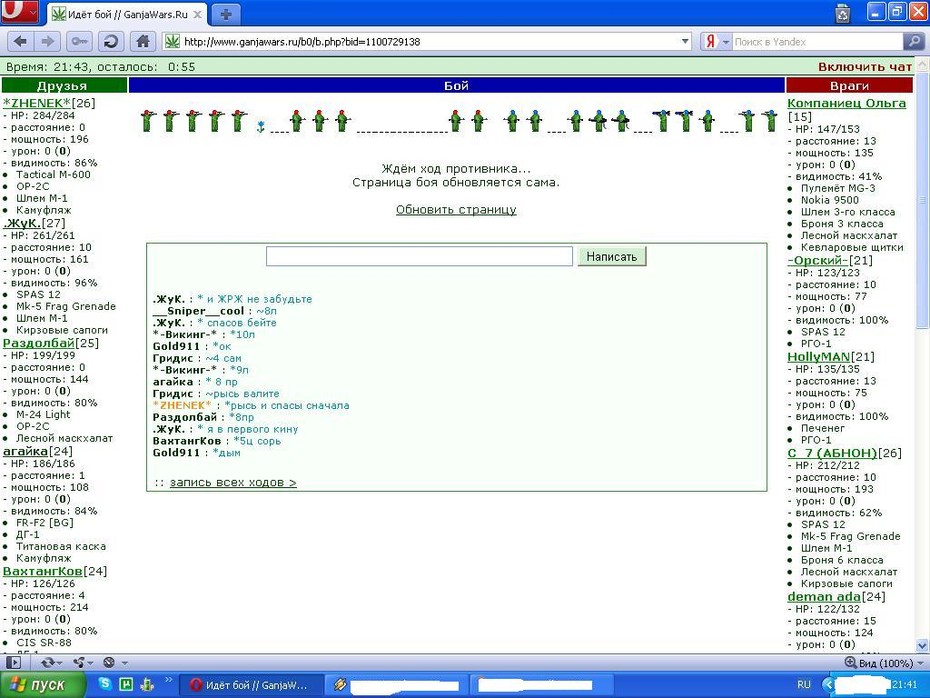Open the Вид (100%) zoom dropdown

tap(921, 663)
